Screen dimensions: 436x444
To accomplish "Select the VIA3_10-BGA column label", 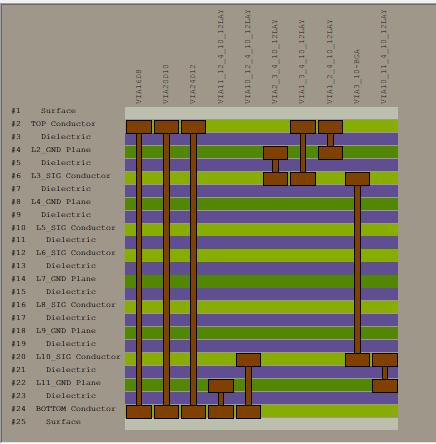I will pyautogui.click(x=357, y=76).
